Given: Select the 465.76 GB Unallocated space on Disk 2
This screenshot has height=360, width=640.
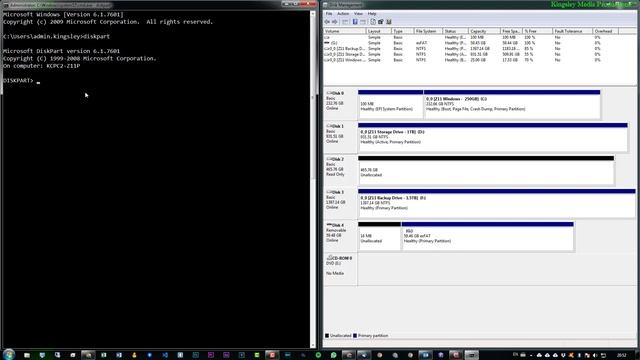Looking at the screenshot, I should [x=486, y=171].
